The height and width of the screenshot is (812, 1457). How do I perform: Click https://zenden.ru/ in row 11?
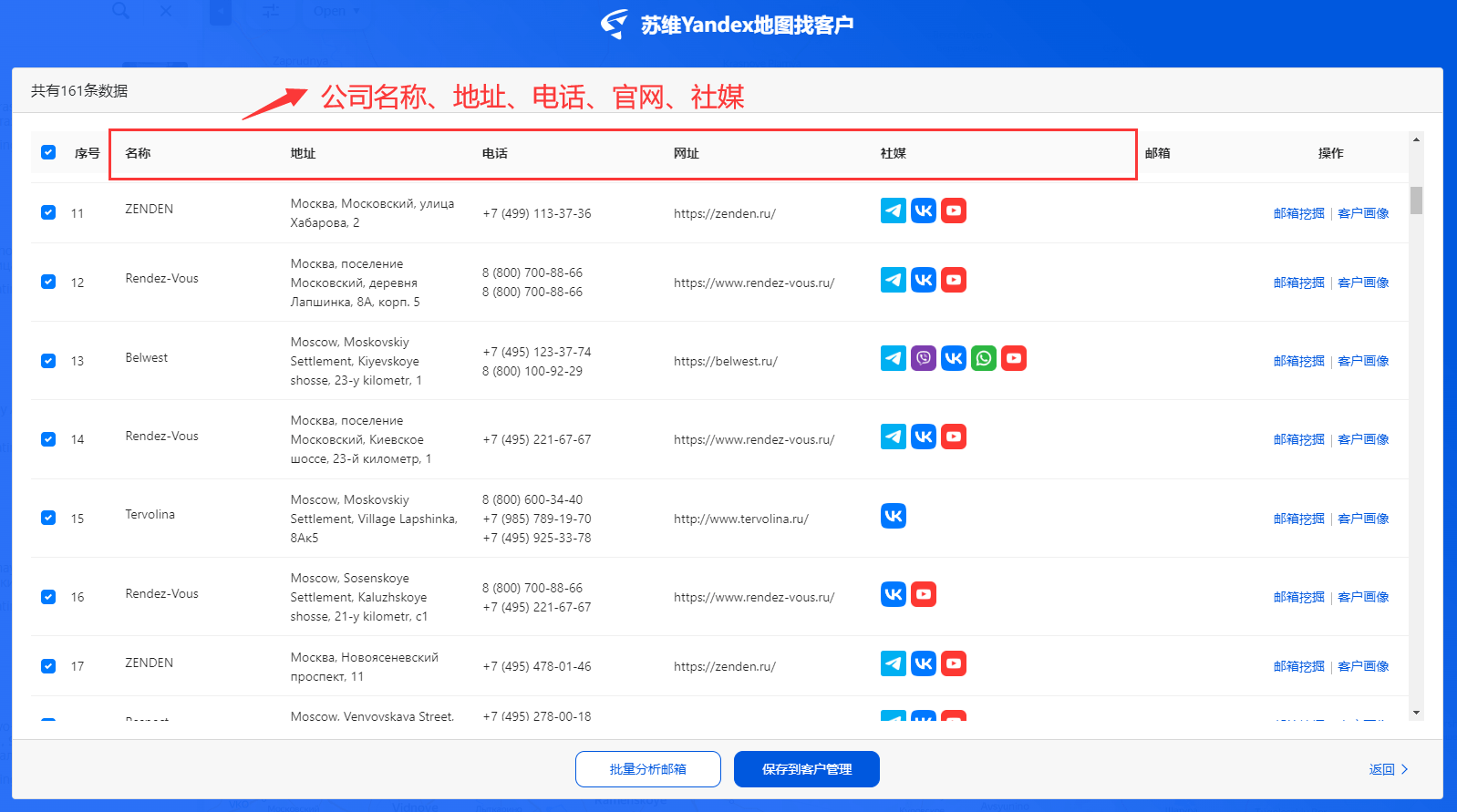[x=725, y=213]
